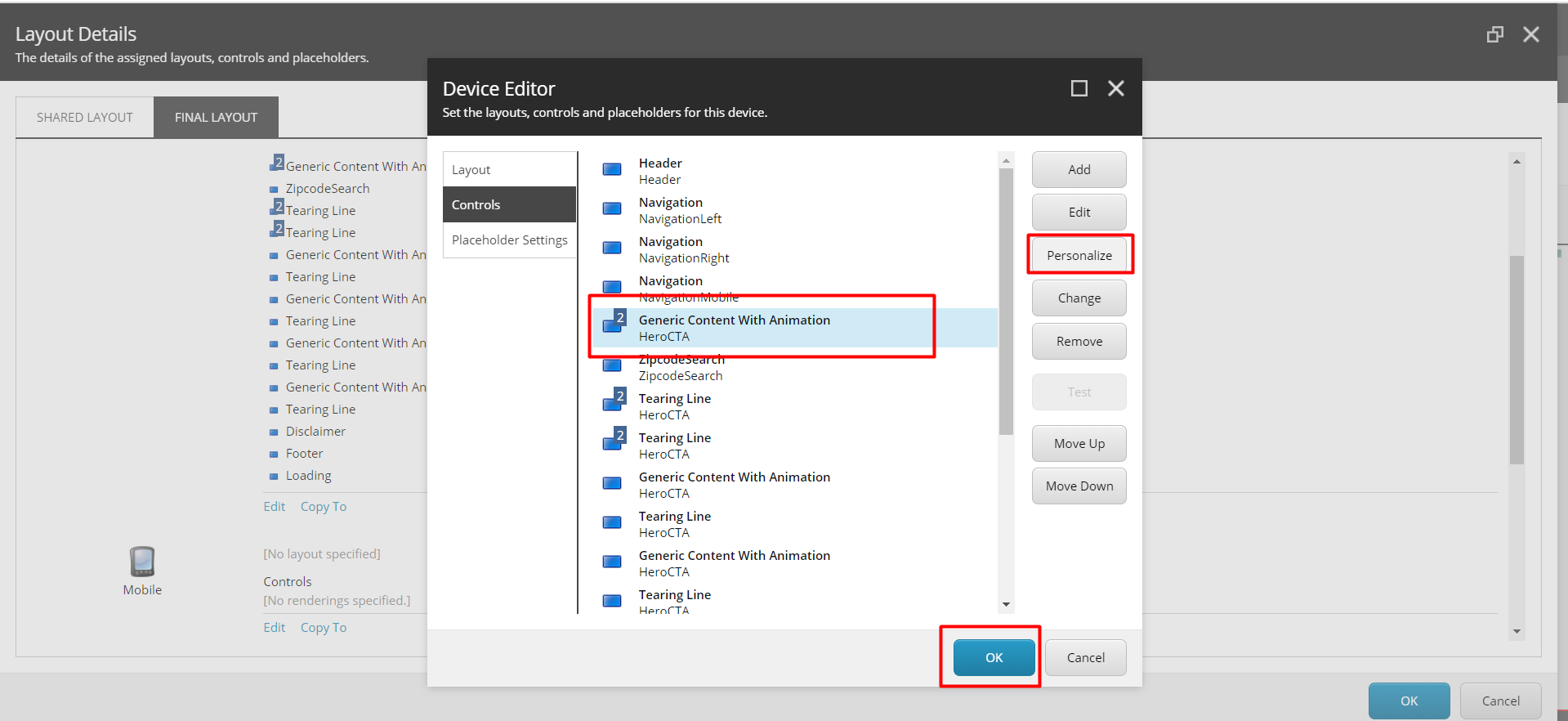1568x721 pixels.
Task: Click Cancel in Layout Details window
Action: 1501,701
